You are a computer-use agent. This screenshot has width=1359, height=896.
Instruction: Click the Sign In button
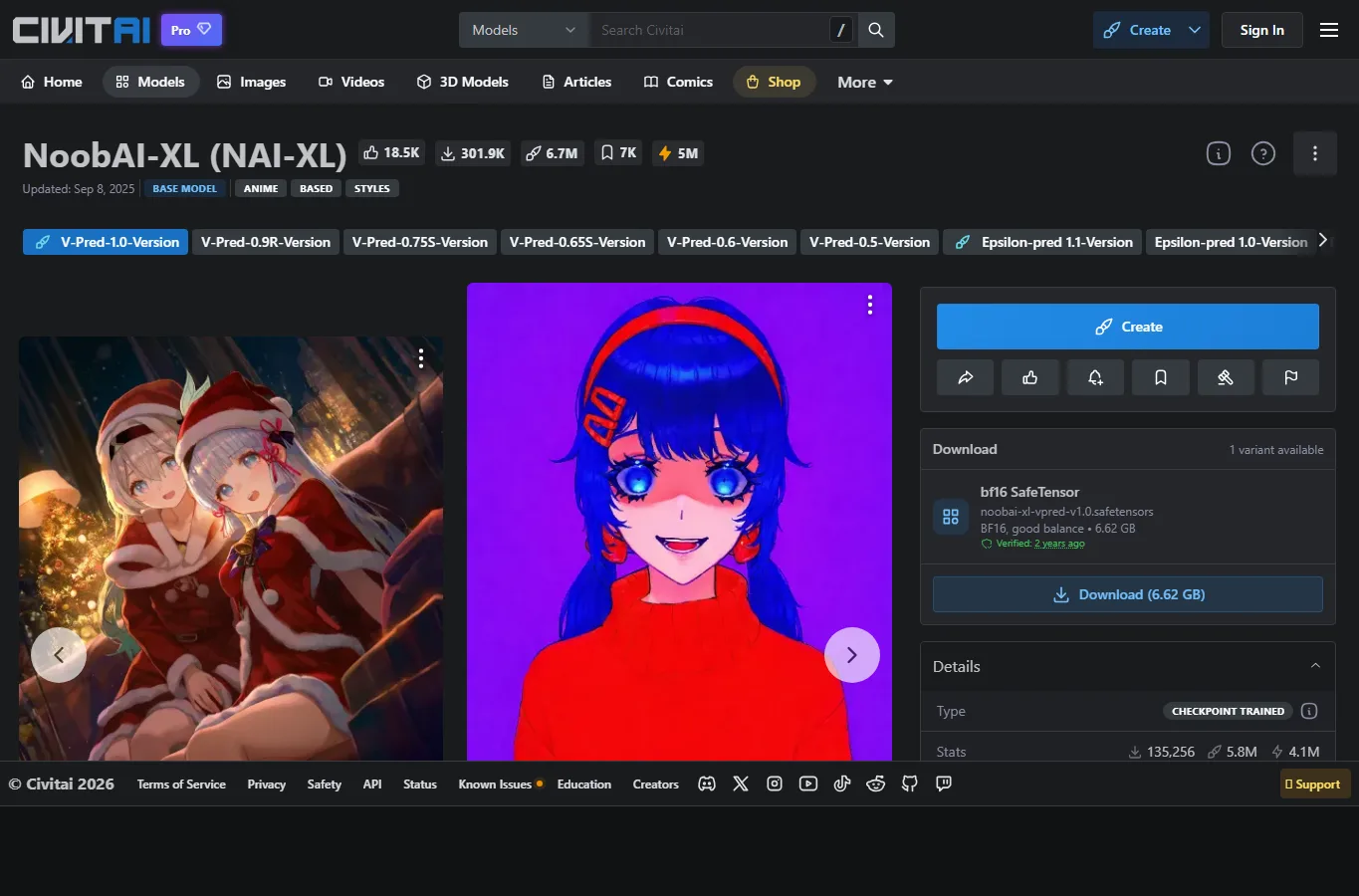click(1262, 30)
